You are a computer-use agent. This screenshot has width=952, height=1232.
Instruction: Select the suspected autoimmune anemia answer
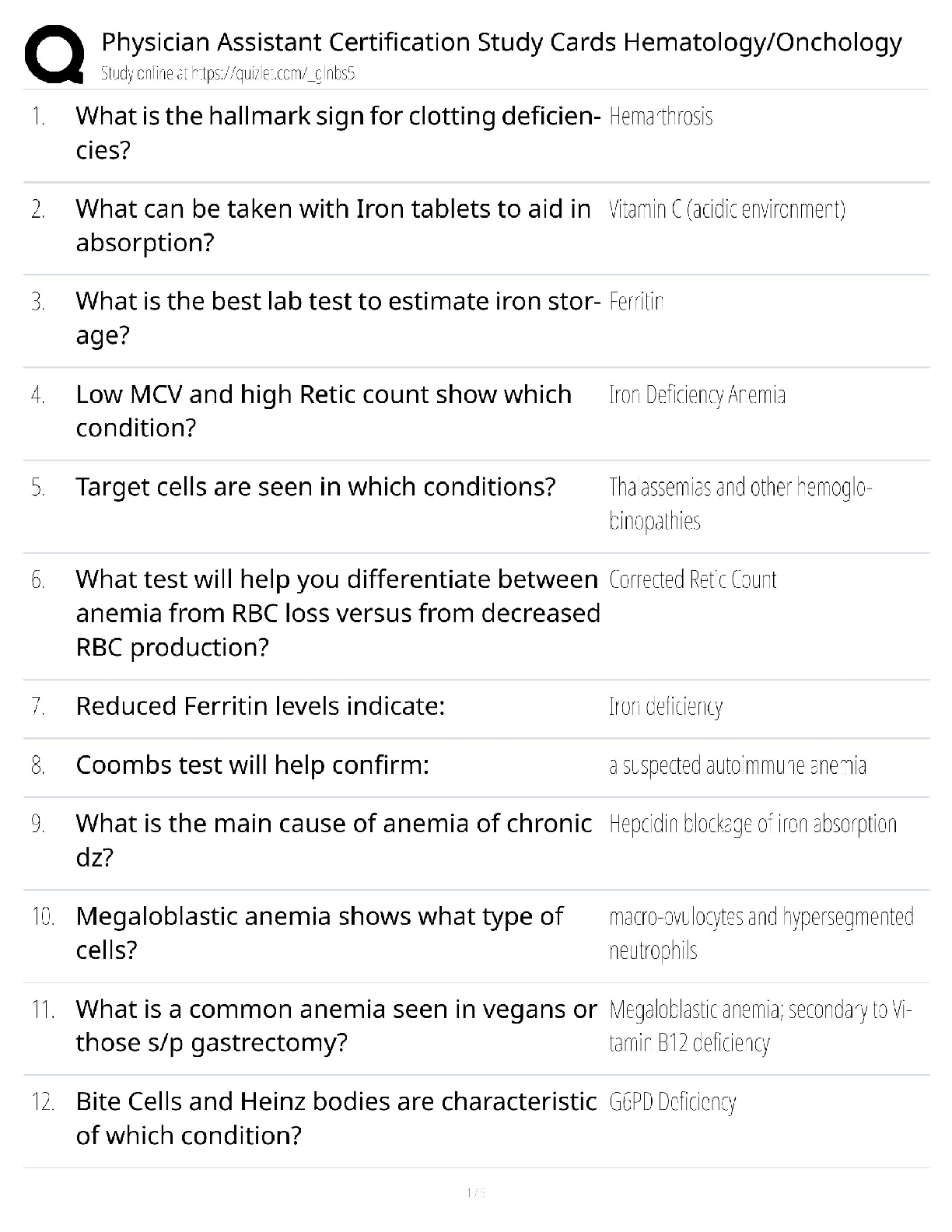737,766
